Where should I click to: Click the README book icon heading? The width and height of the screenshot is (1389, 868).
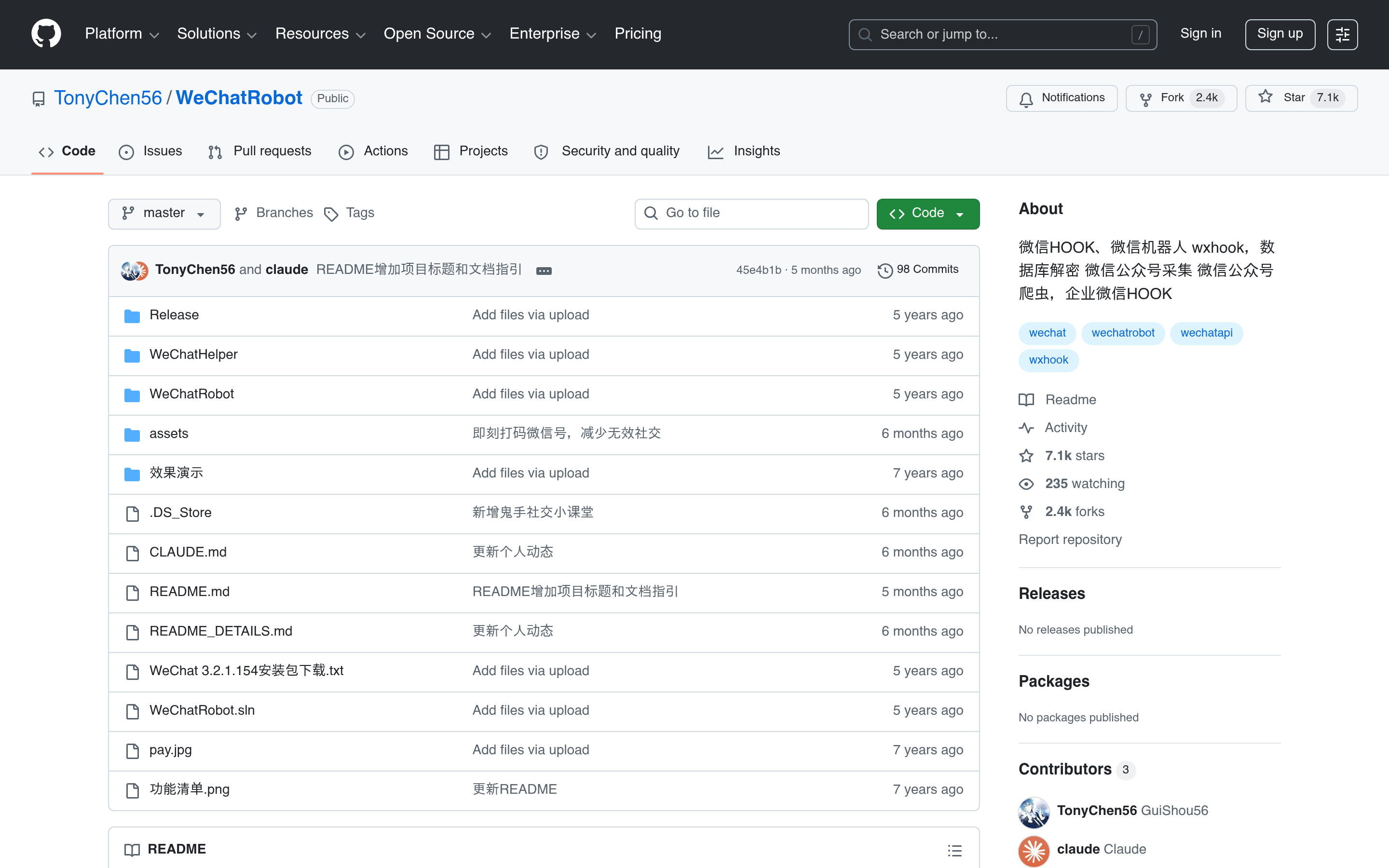[132, 850]
